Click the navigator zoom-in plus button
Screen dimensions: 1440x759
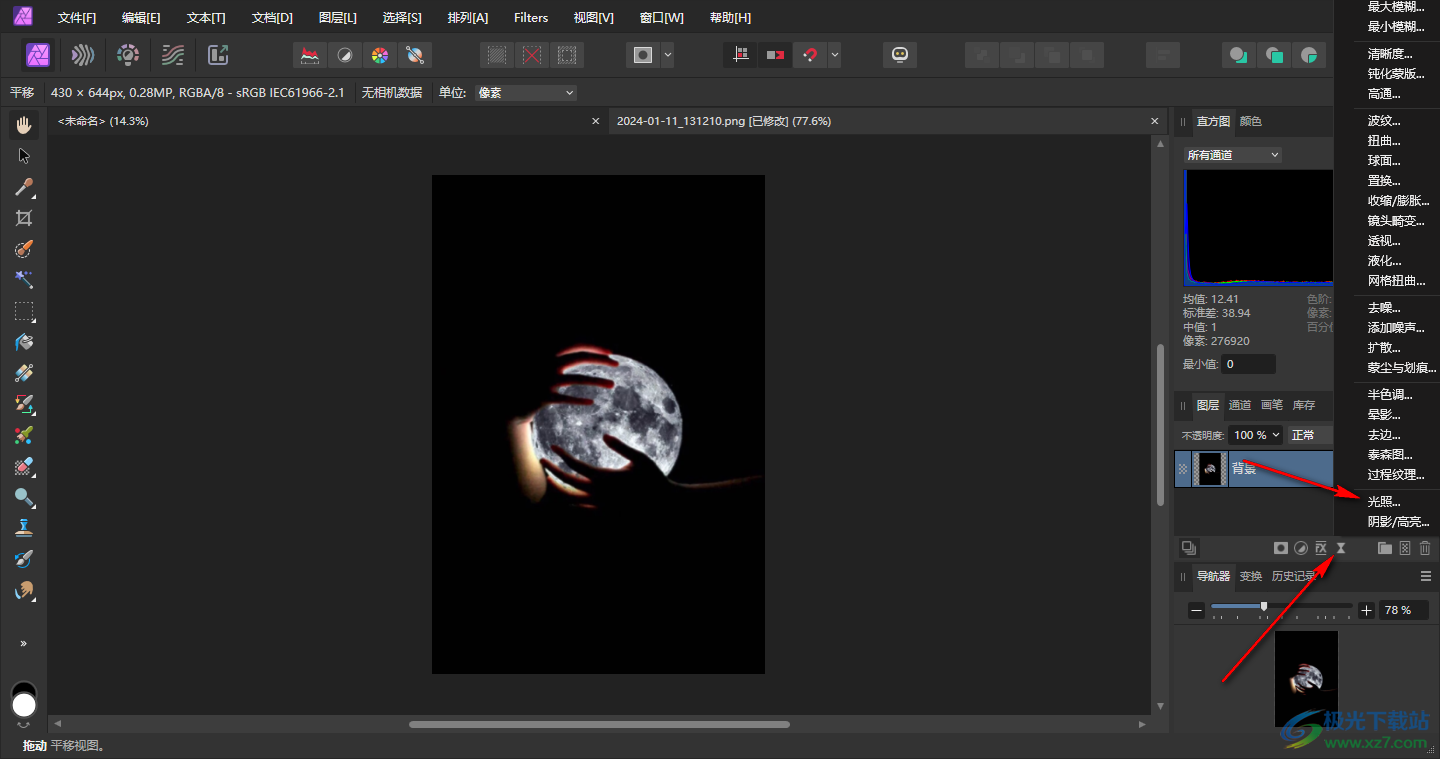click(1367, 610)
